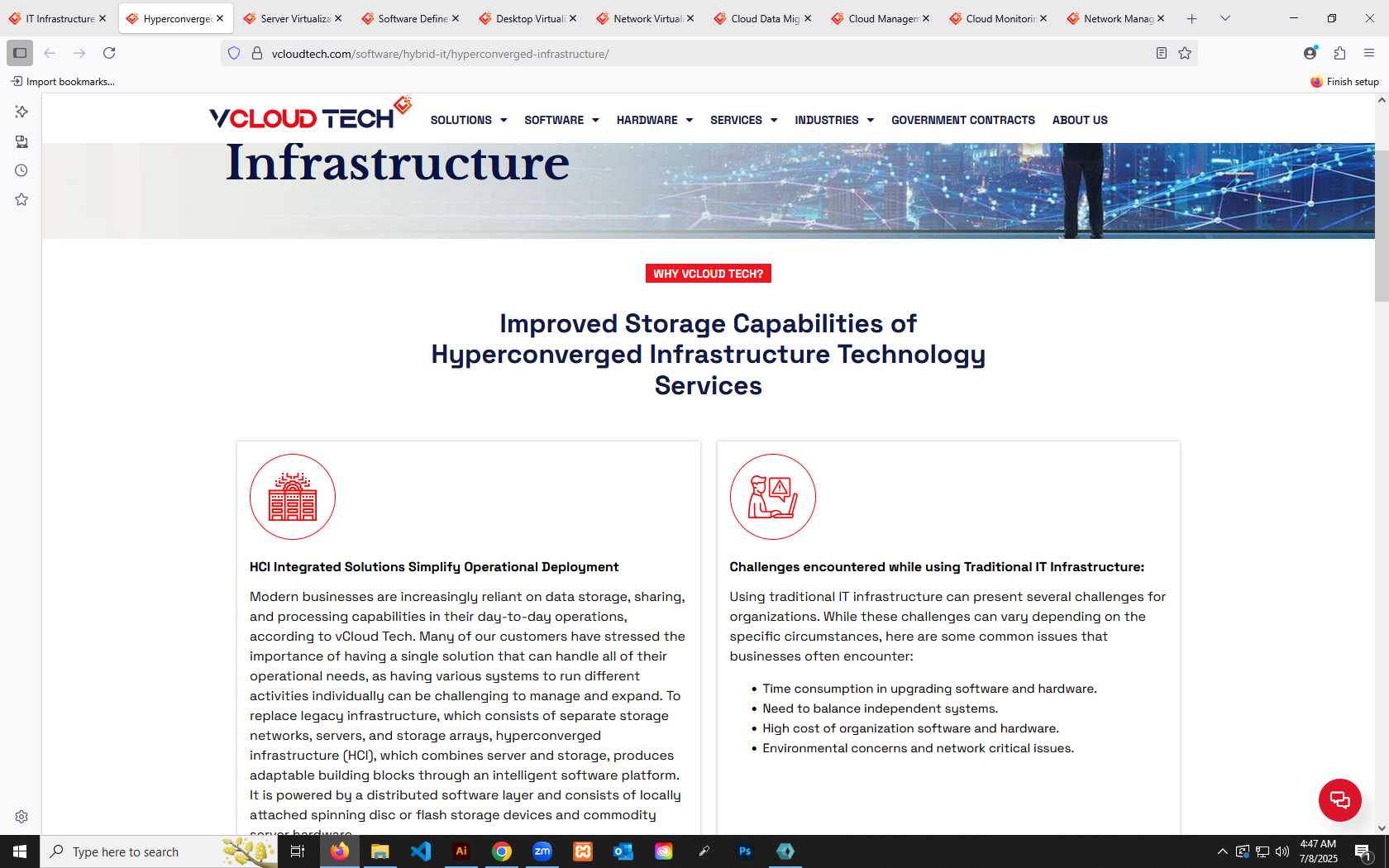Open Windows Start menu
Viewport: 1389px width, 868px height.
coord(20,851)
